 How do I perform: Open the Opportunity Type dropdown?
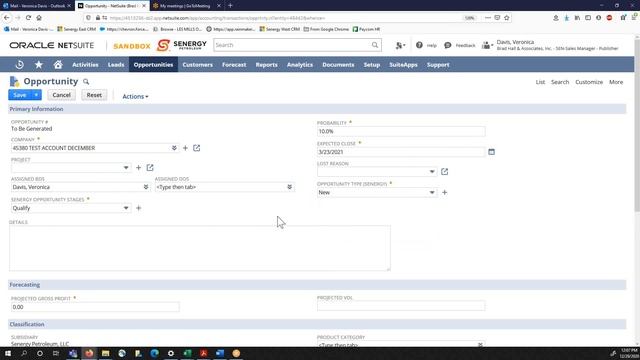point(432,192)
